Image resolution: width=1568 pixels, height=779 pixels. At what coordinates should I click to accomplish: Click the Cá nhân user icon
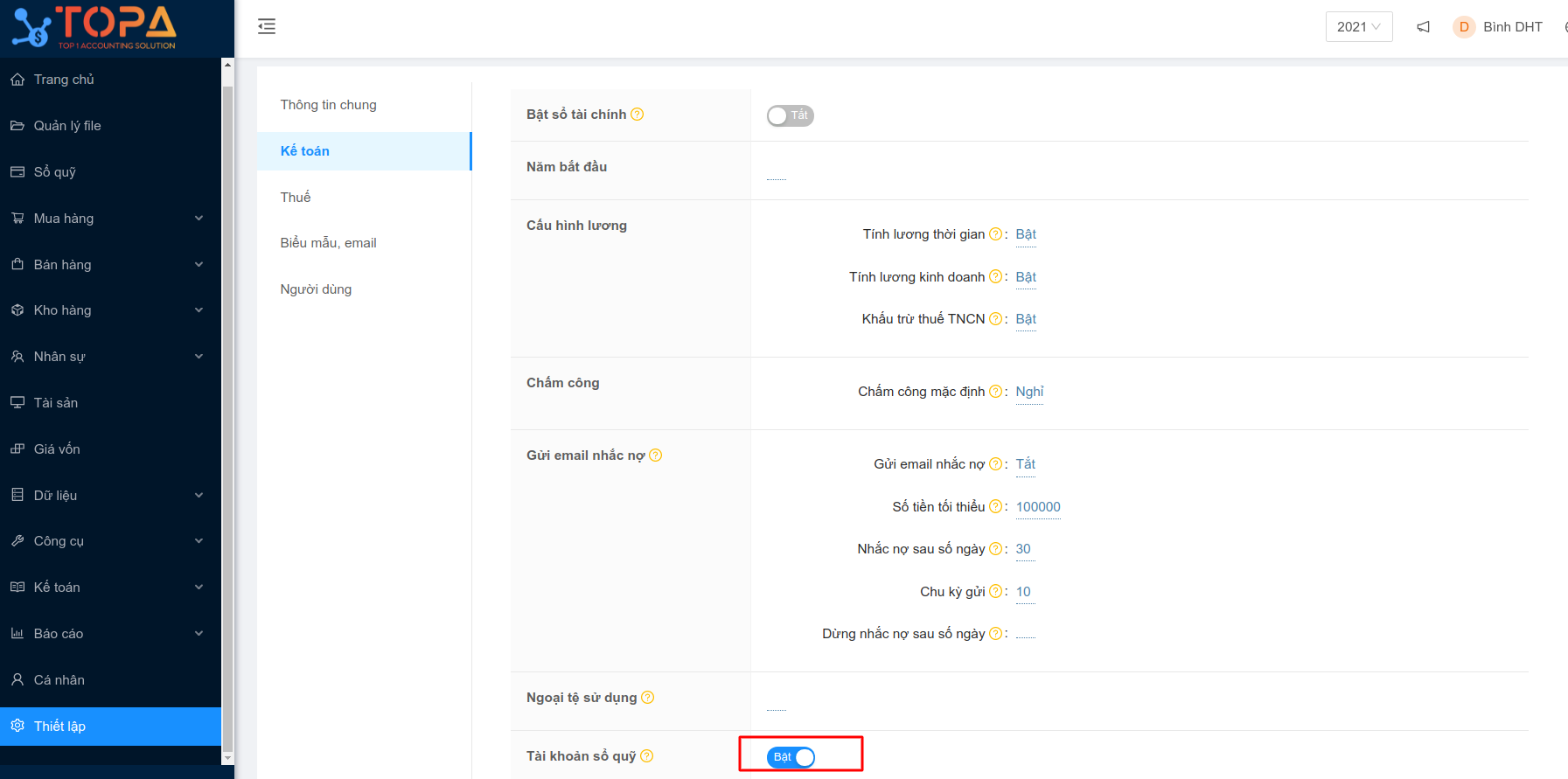[17, 679]
